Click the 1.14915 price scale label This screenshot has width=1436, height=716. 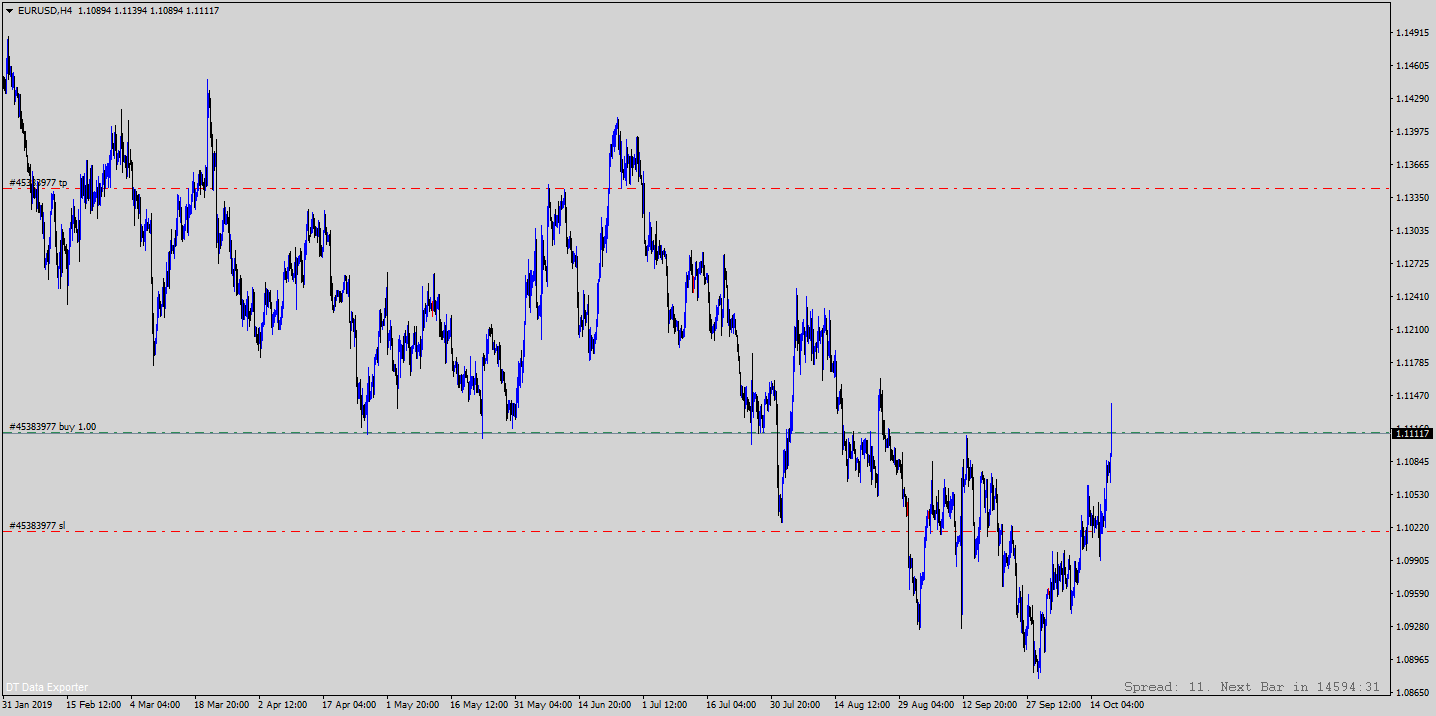(1413, 33)
